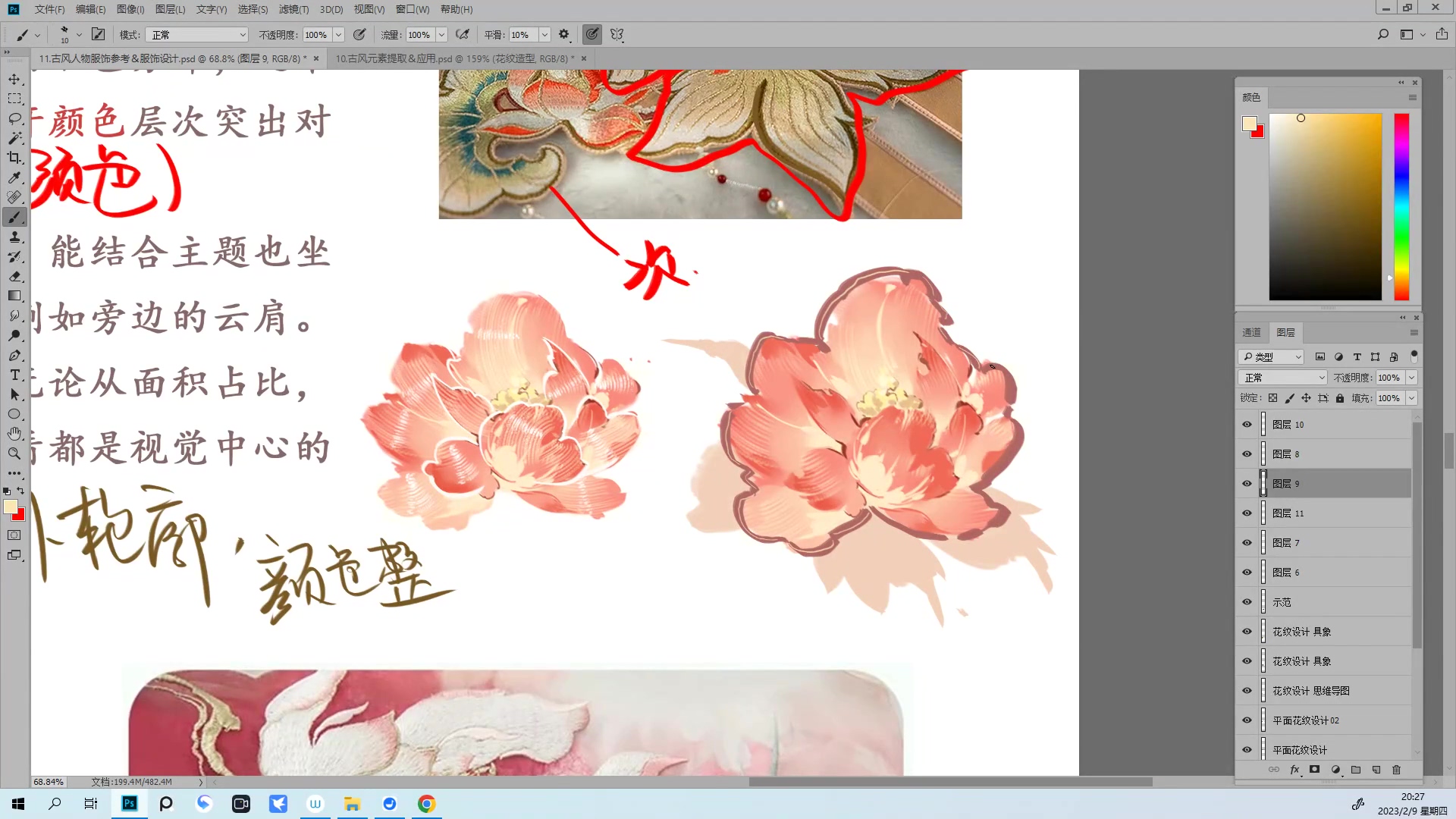
Task: Select the Path Selection tool
Action: [x=14, y=395]
